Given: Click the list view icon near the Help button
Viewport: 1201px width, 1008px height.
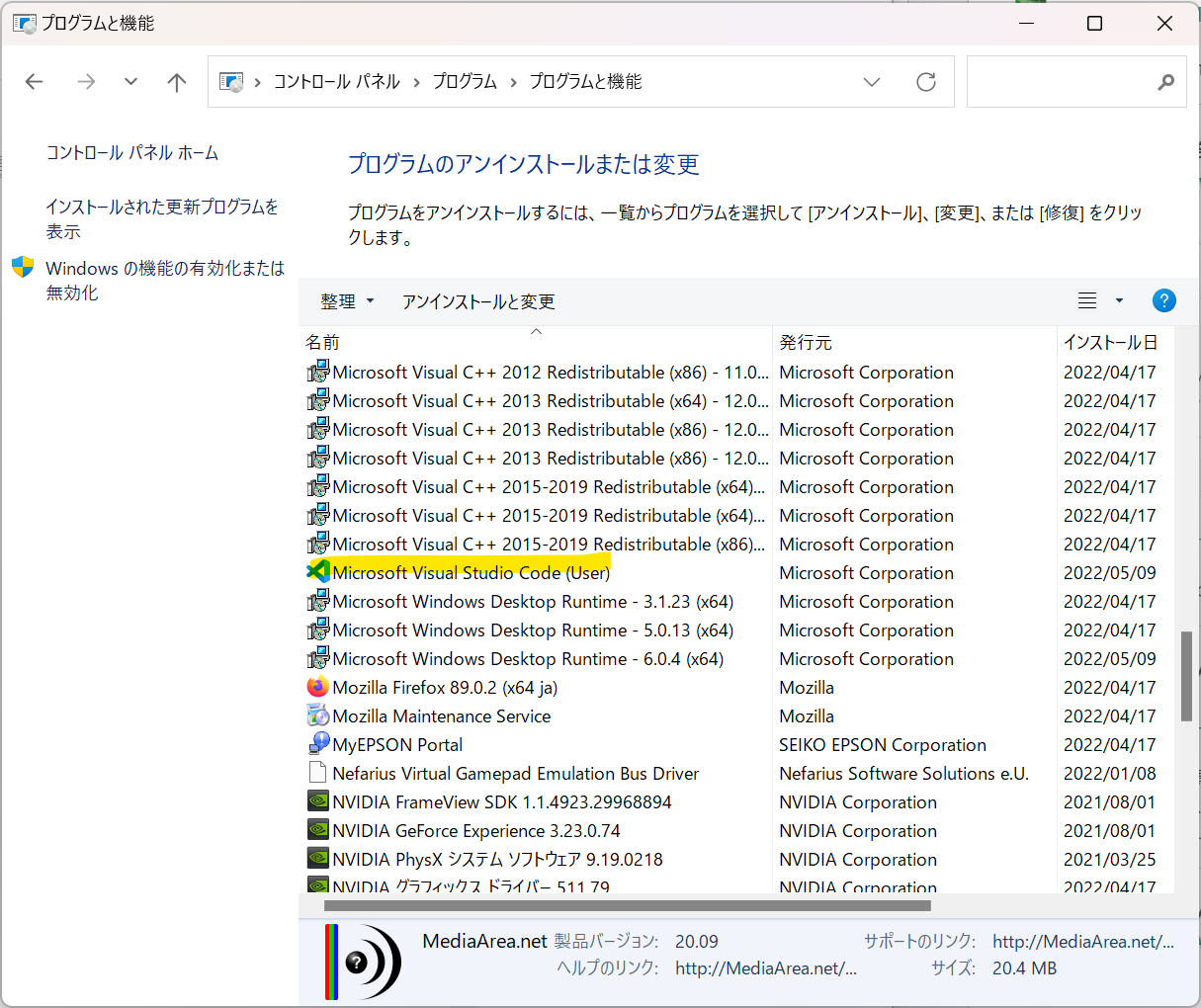Looking at the screenshot, I should pyautogui.click(x=1086, y=299).
